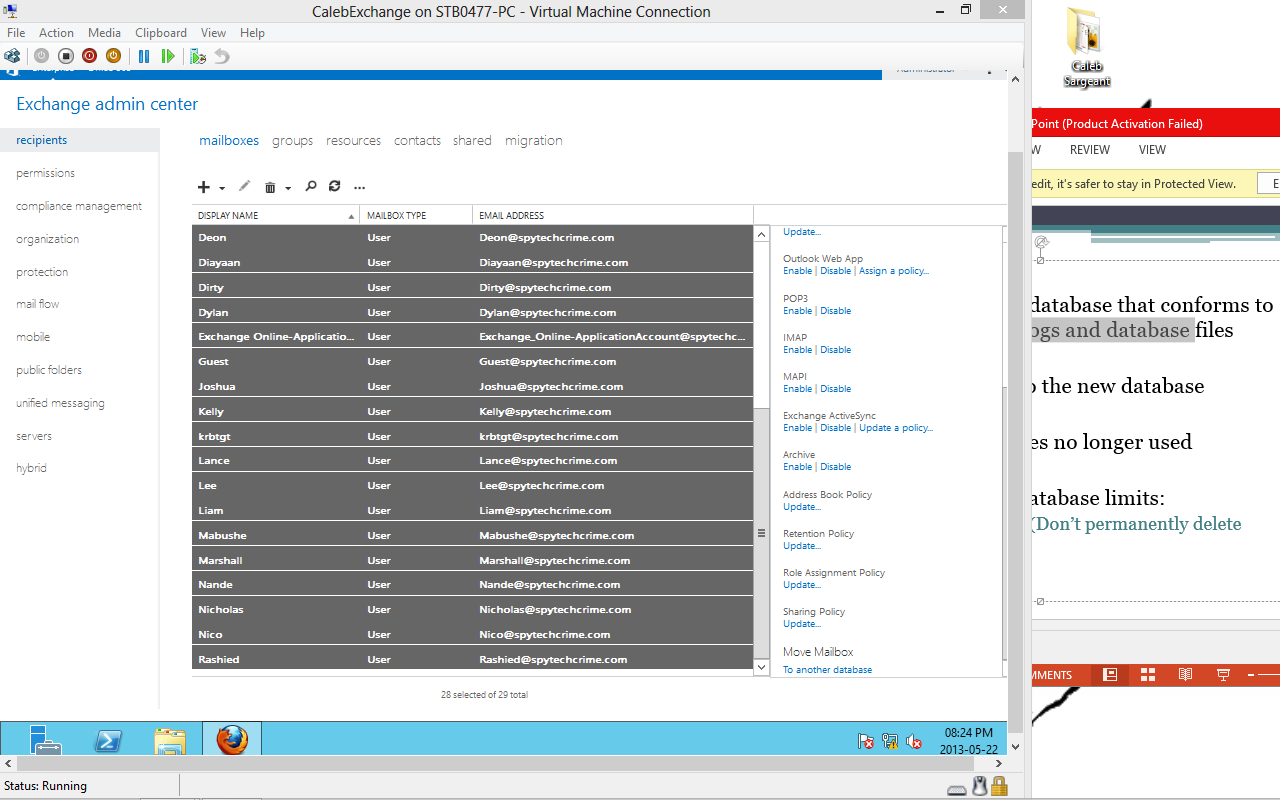Image resolution: width=1280 pixels, height=800 pixels.
Task: Click the network warning tray icon
Action: click(x=890, y=741)
